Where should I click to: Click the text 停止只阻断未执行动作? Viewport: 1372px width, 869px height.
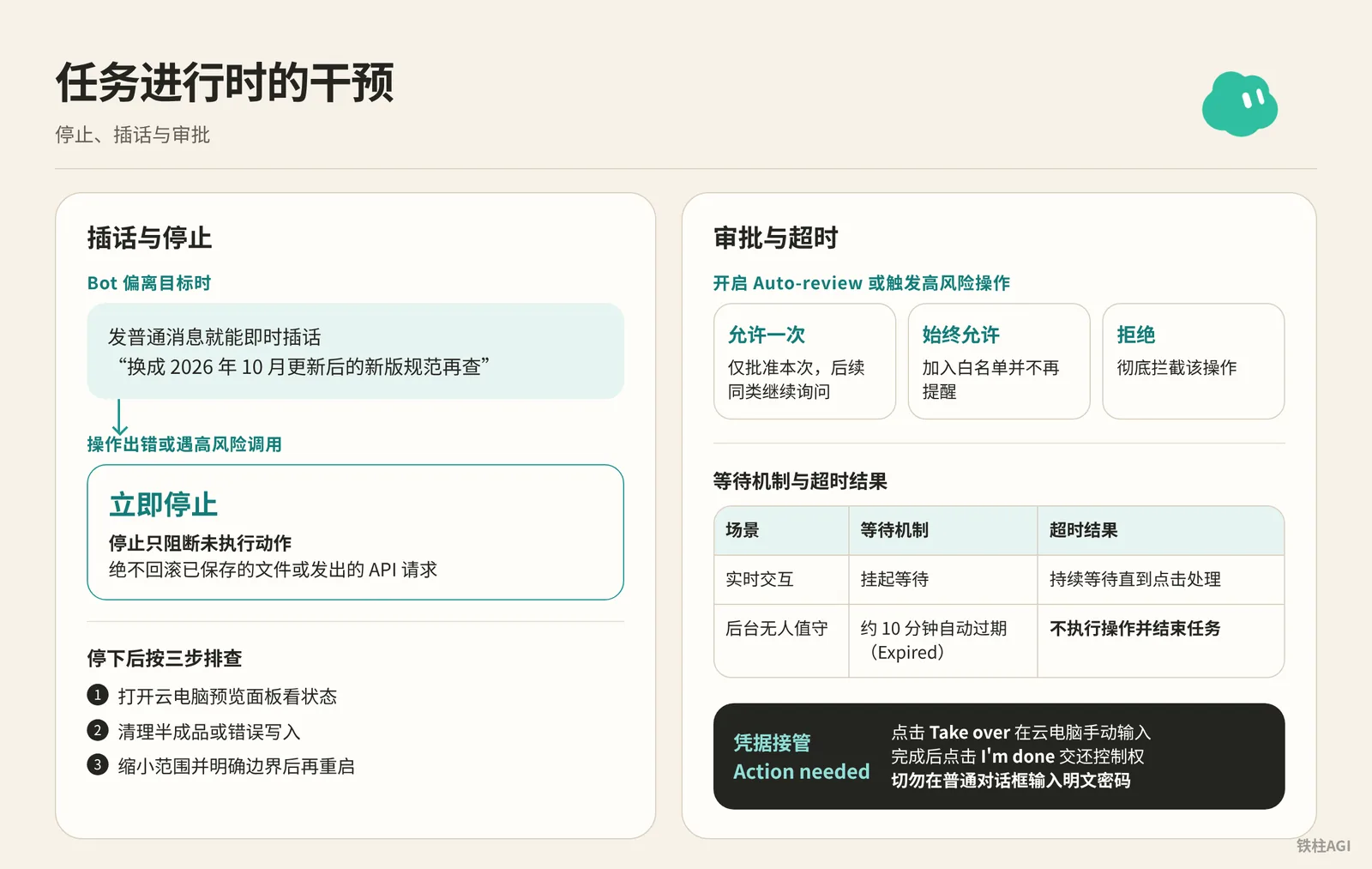pos(200,543)
